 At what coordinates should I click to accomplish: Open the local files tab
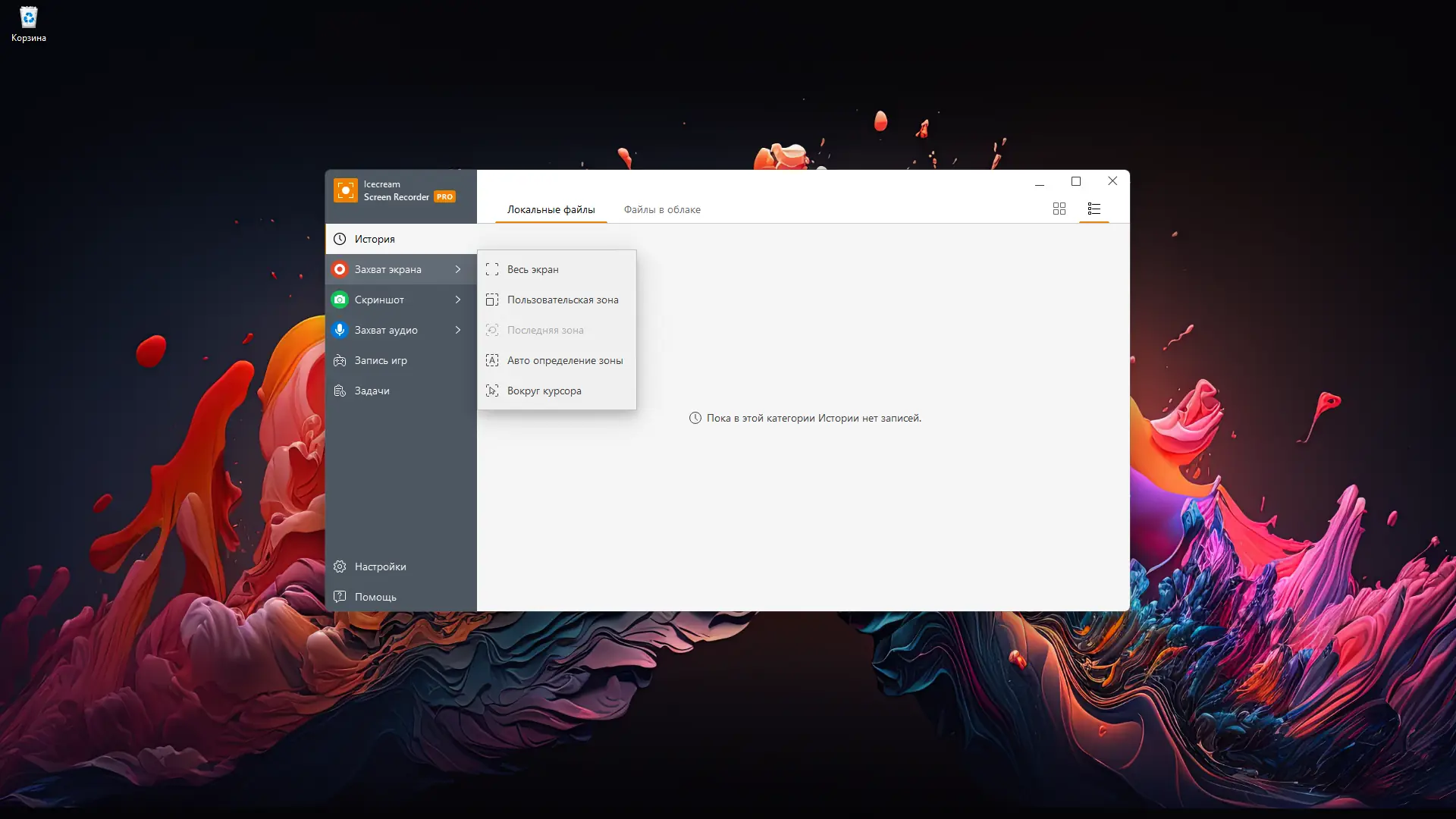pyautogui.click(x=551, y=210)
